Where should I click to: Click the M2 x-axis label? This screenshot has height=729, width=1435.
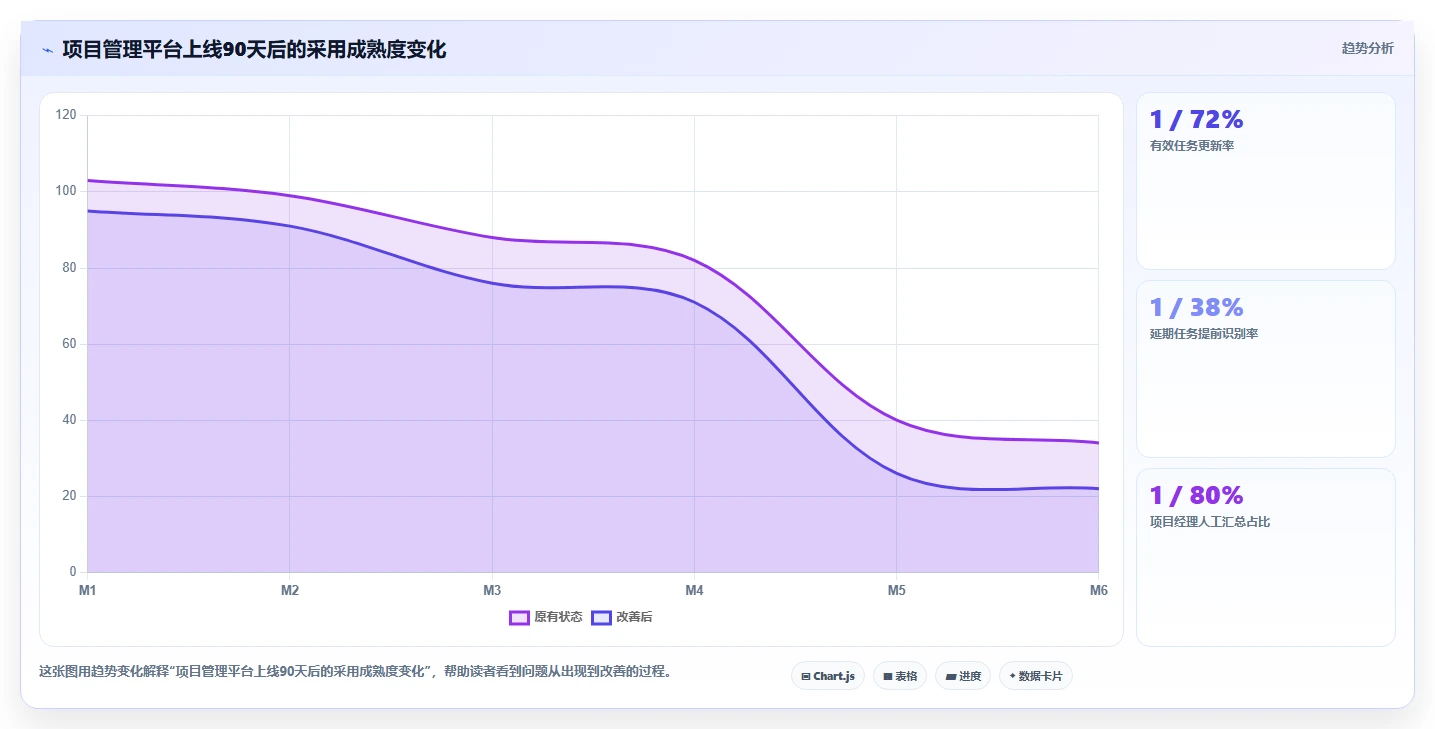[x=290, y=590]
